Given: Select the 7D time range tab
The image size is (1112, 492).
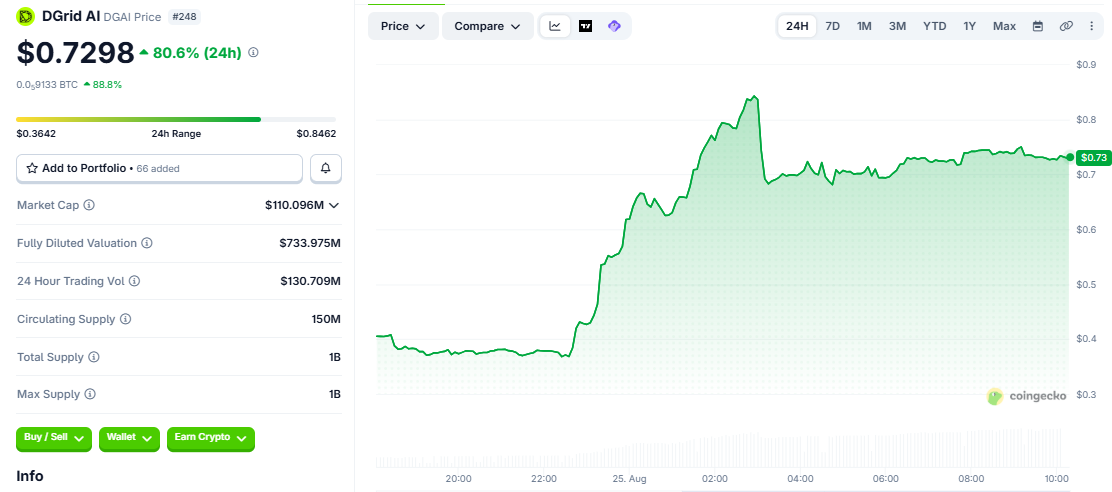Looking at the screenshot, I should point(833,26).
